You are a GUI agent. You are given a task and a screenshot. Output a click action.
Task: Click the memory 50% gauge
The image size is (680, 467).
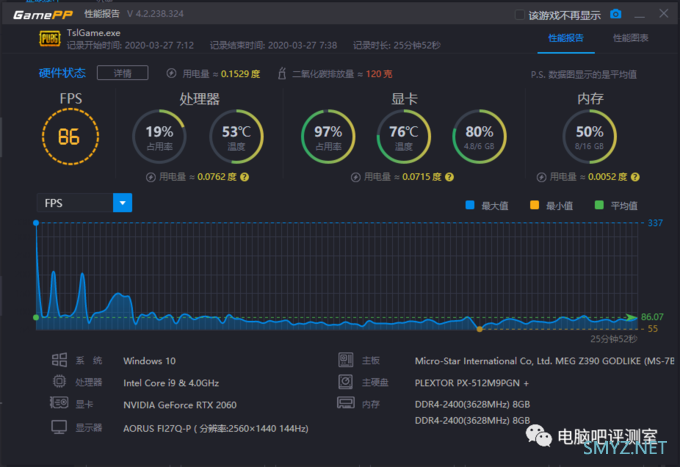(x=590, y=137)
